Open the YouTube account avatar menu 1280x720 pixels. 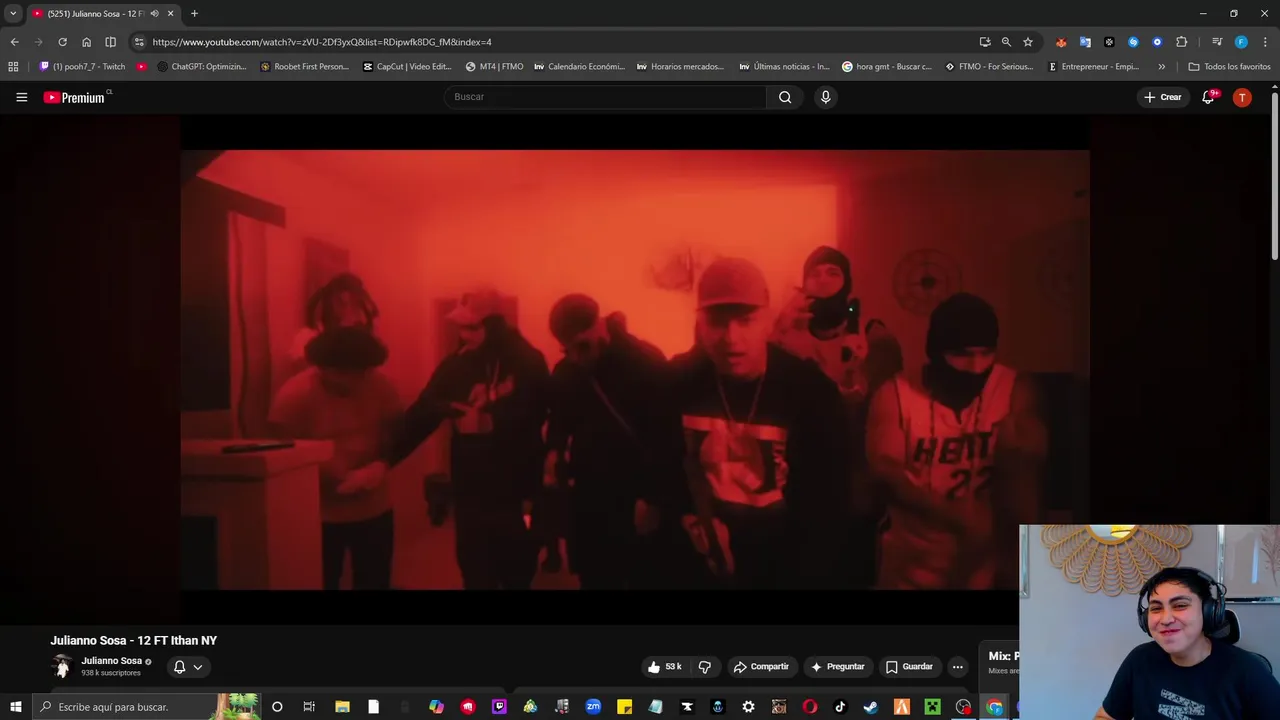(x=1242, y=97)
